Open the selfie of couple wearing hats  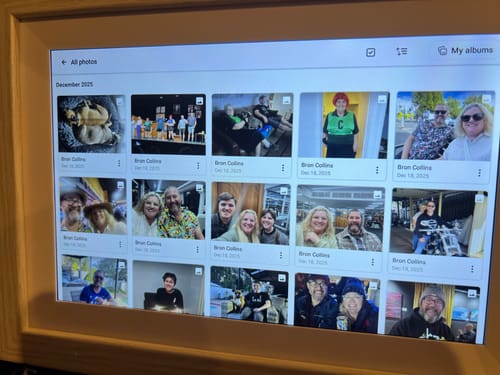[x=93, y=205]
